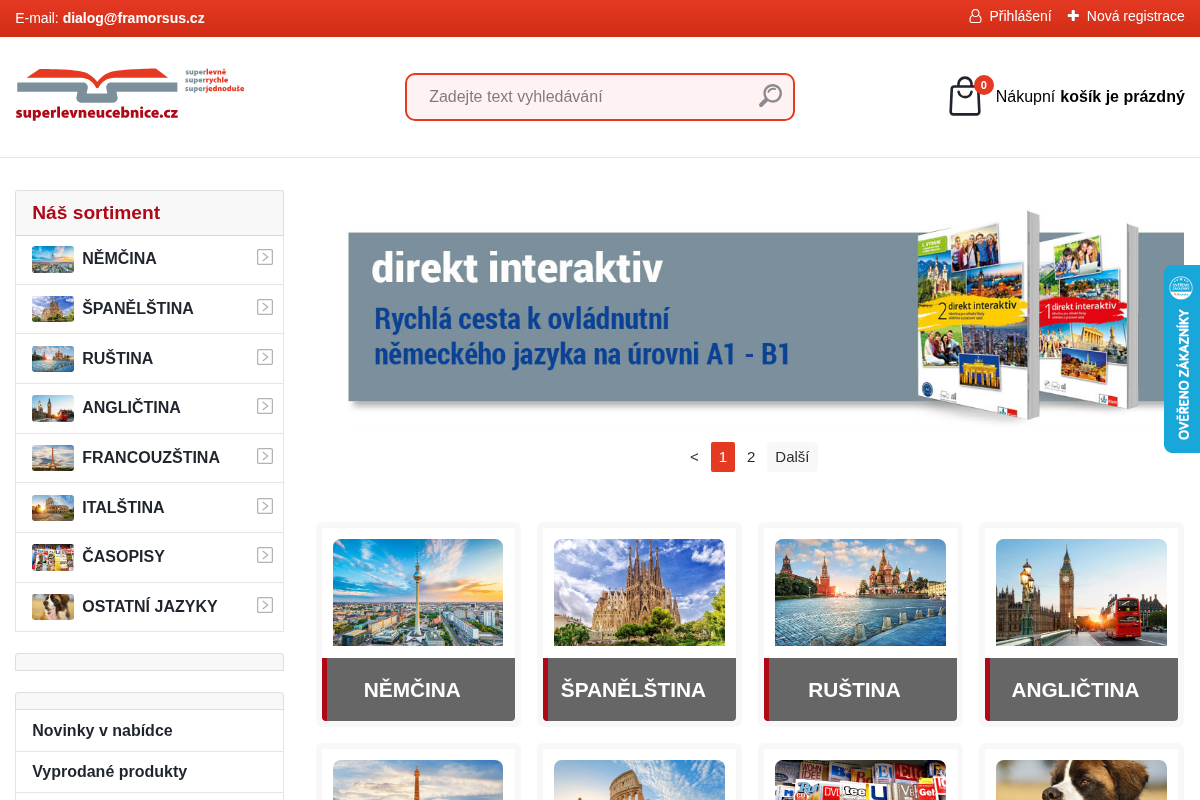Expand the Francouzština category arrow

pyautogui.click(x=265, y=456)
